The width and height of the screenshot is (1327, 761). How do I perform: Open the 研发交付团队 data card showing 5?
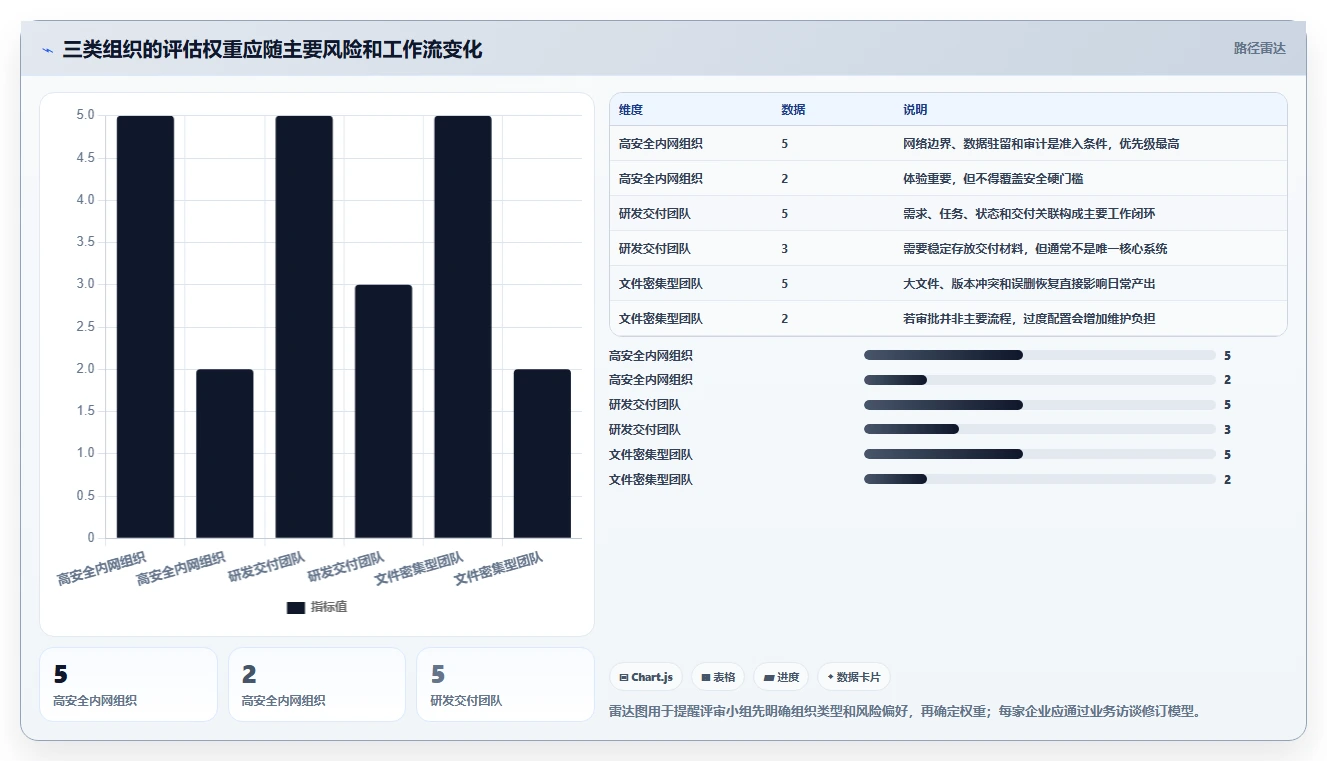505,684
